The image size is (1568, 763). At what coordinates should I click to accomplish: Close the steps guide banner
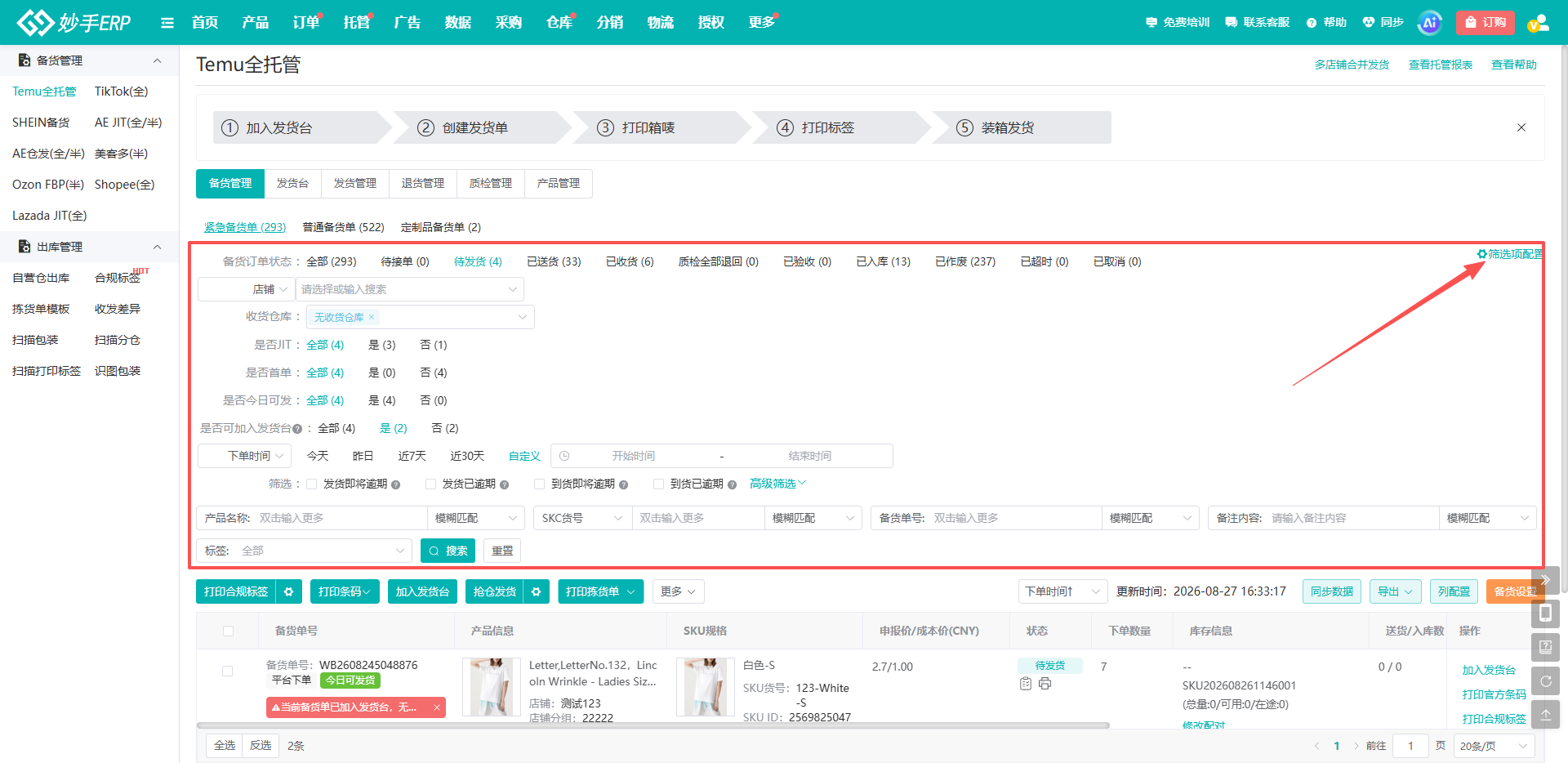tap(1521, 127)
